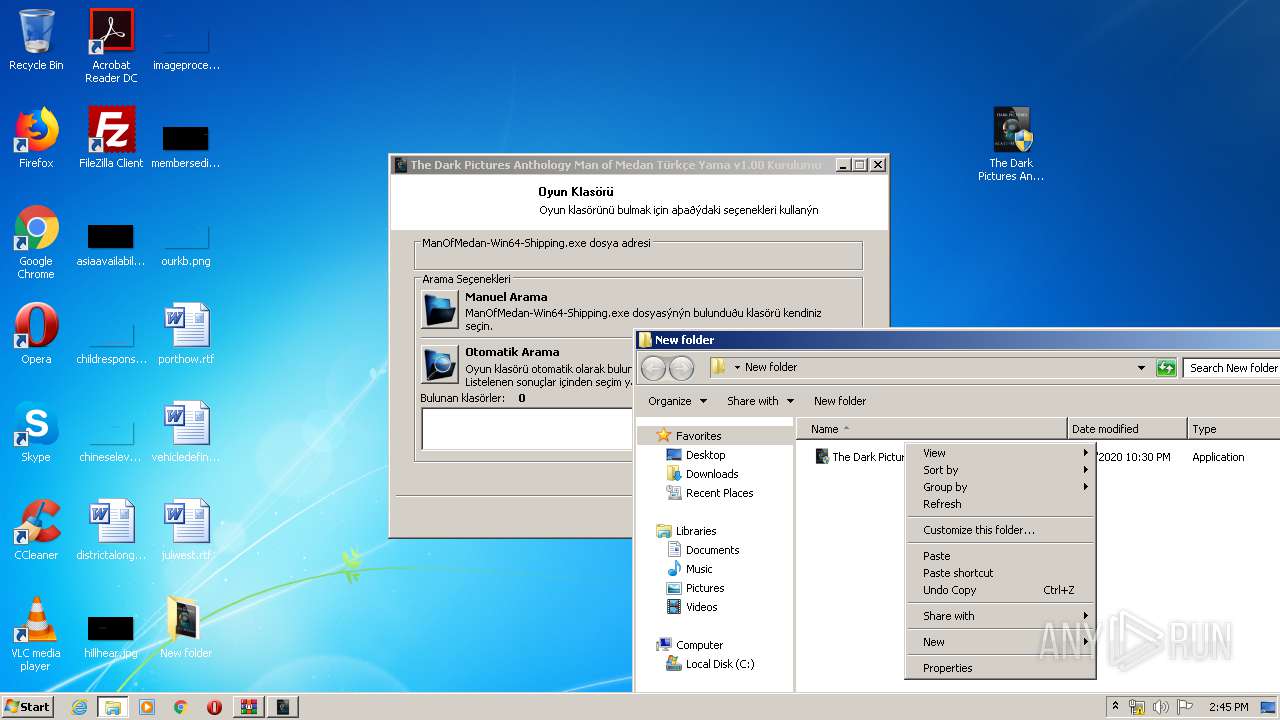Expand the Group by submenu

click(x=1000, y=487)
